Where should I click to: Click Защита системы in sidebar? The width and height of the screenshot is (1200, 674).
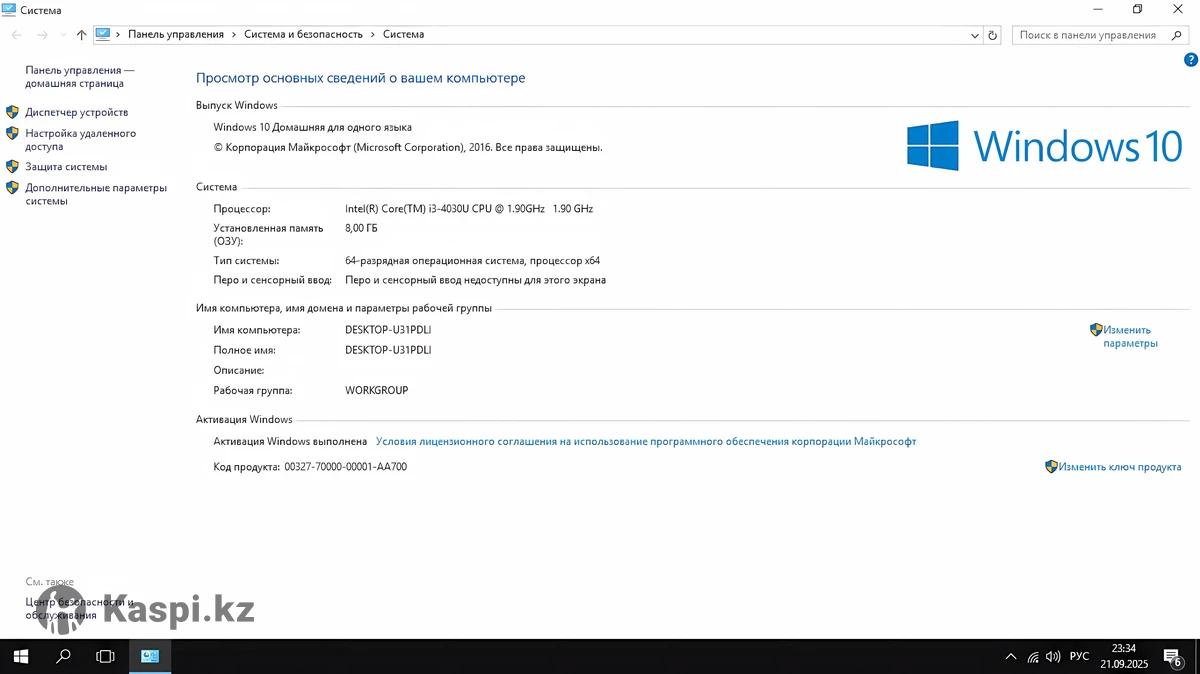click(x=66, y=167)
